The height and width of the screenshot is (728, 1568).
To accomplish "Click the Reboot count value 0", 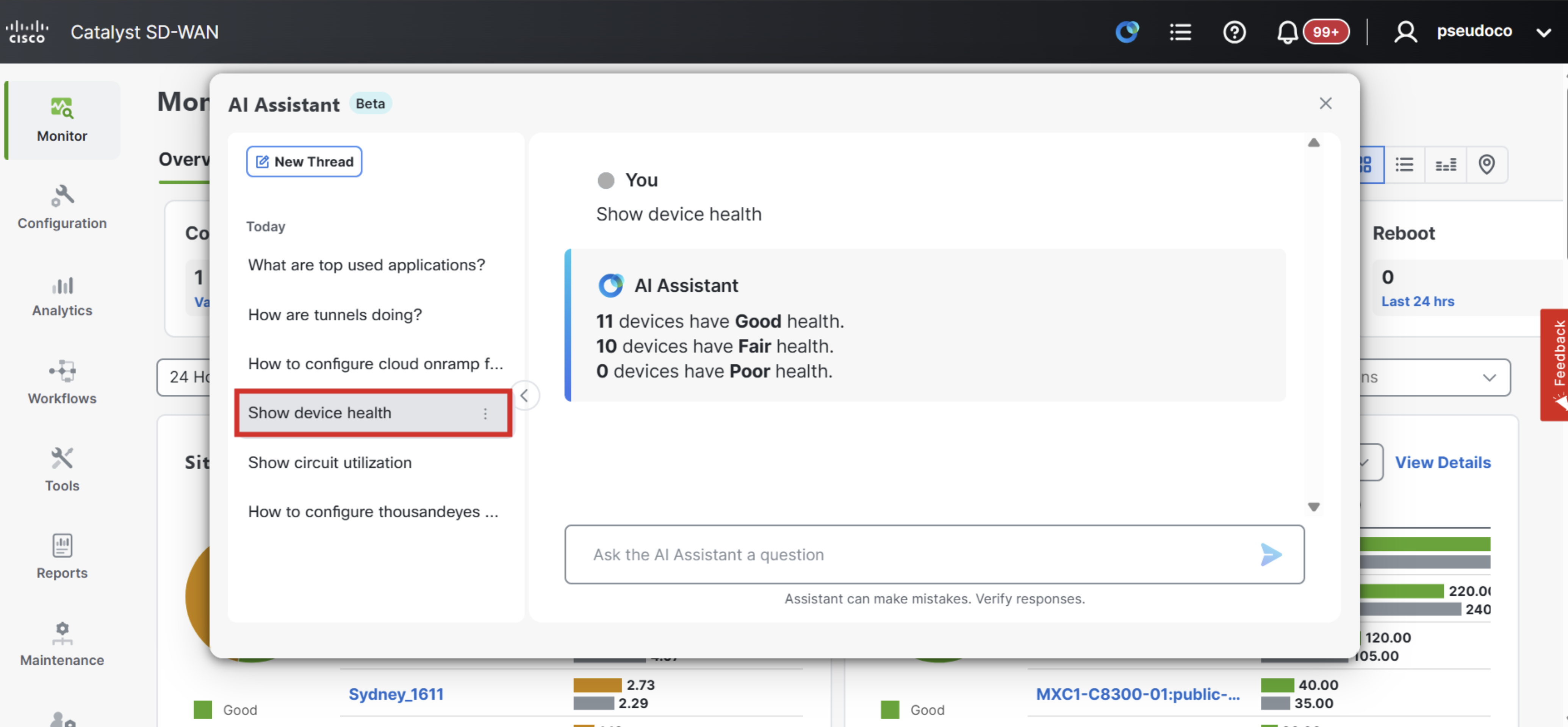I will (x=1387, y=278).
